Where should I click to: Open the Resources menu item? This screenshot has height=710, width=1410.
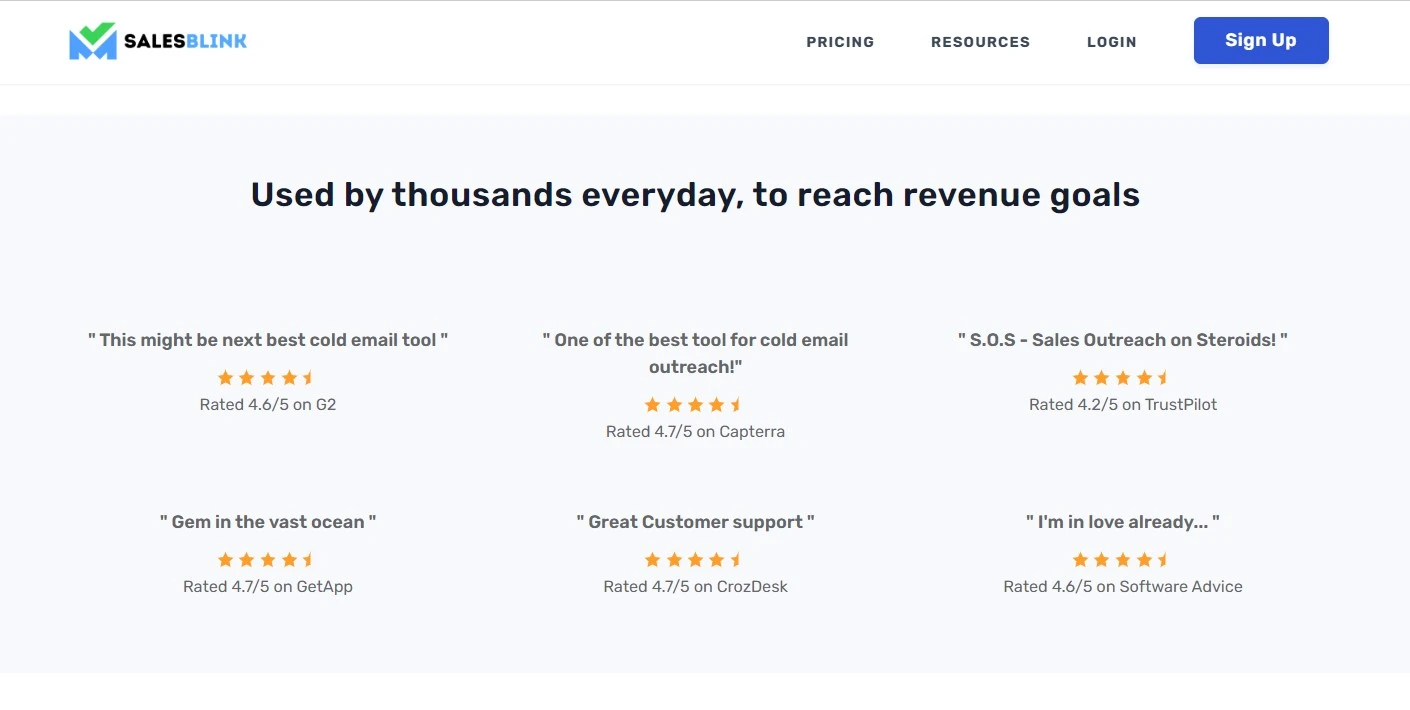click(x=980, y=42)
